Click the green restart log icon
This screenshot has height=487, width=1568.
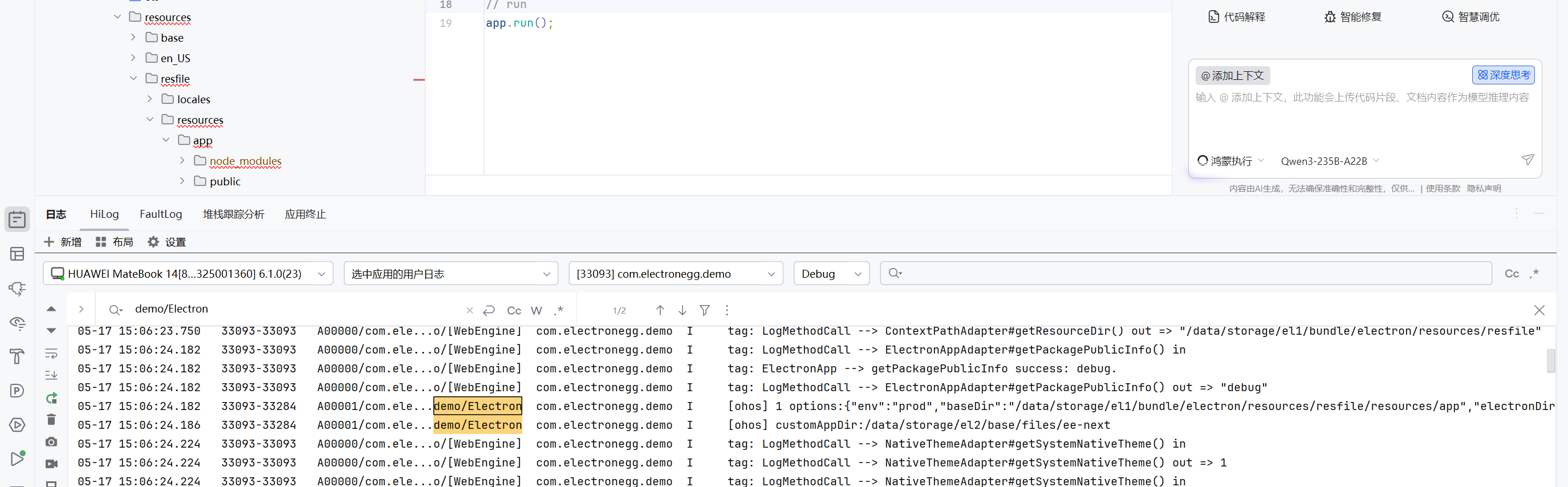[52, 398]
